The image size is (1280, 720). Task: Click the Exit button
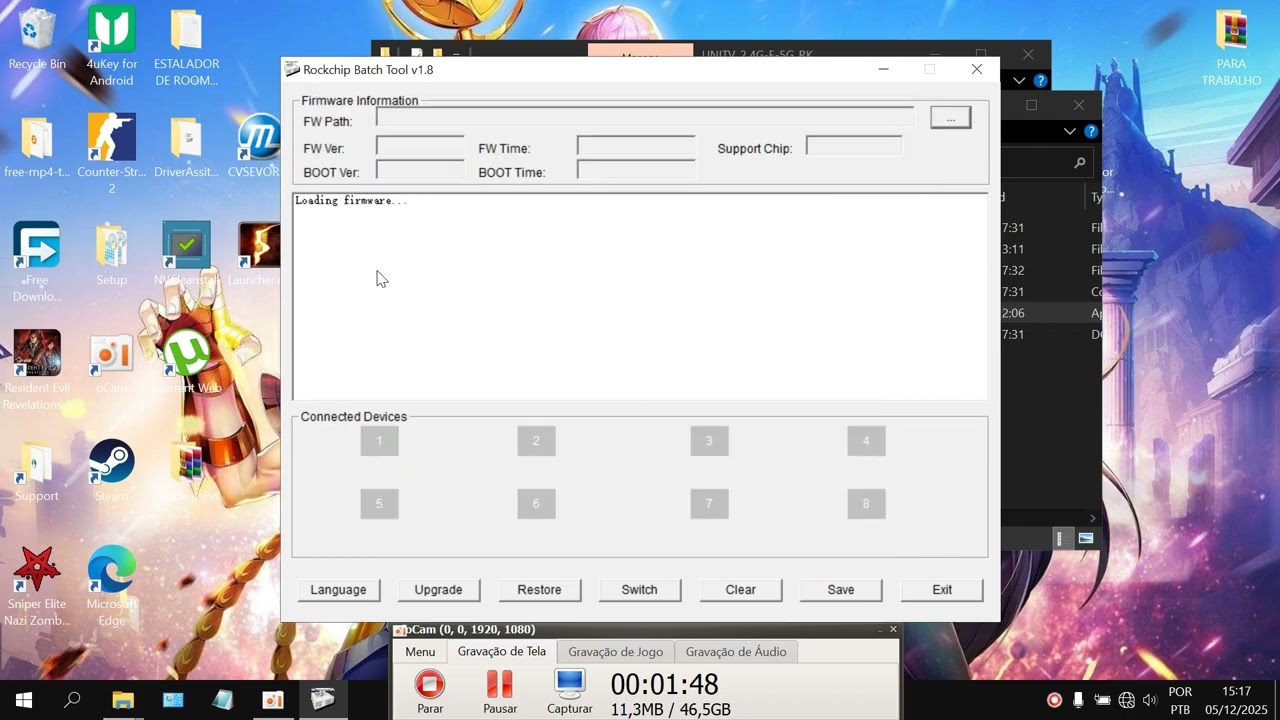942,590
